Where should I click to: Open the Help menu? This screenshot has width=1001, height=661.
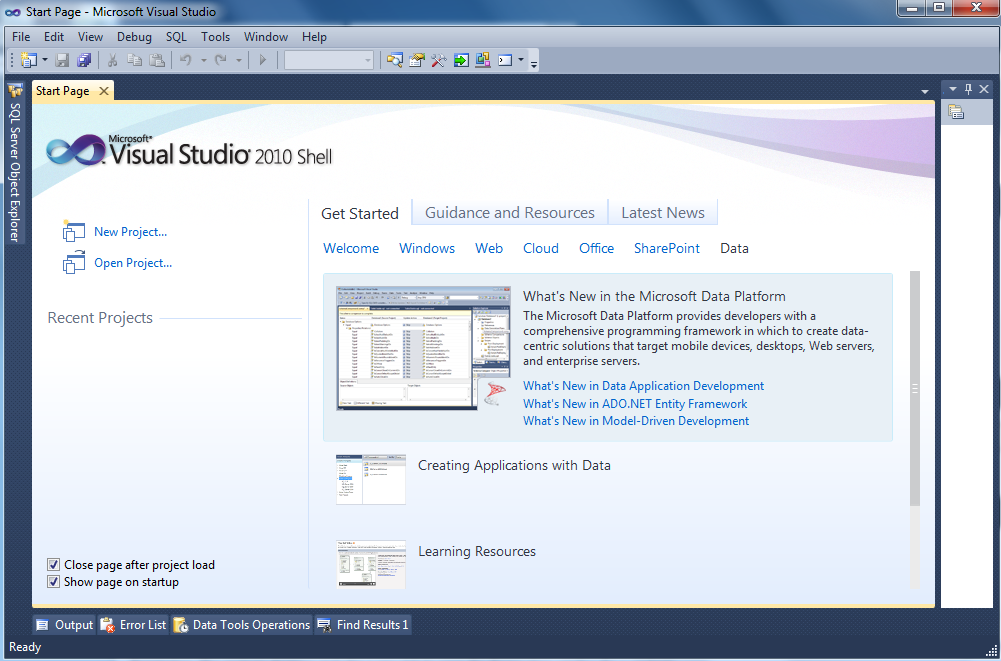[x=314, y=37]
